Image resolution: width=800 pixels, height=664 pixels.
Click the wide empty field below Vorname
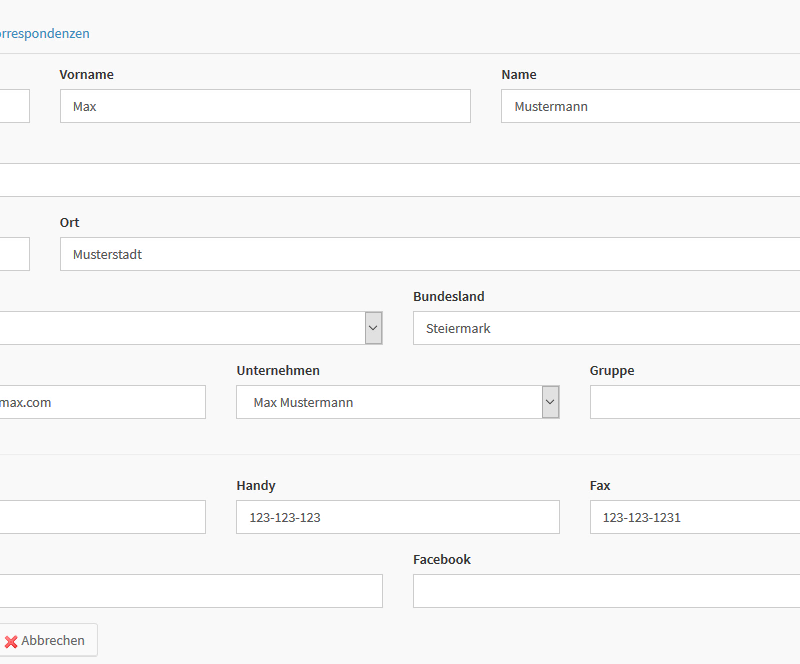[x=400, y=180]
